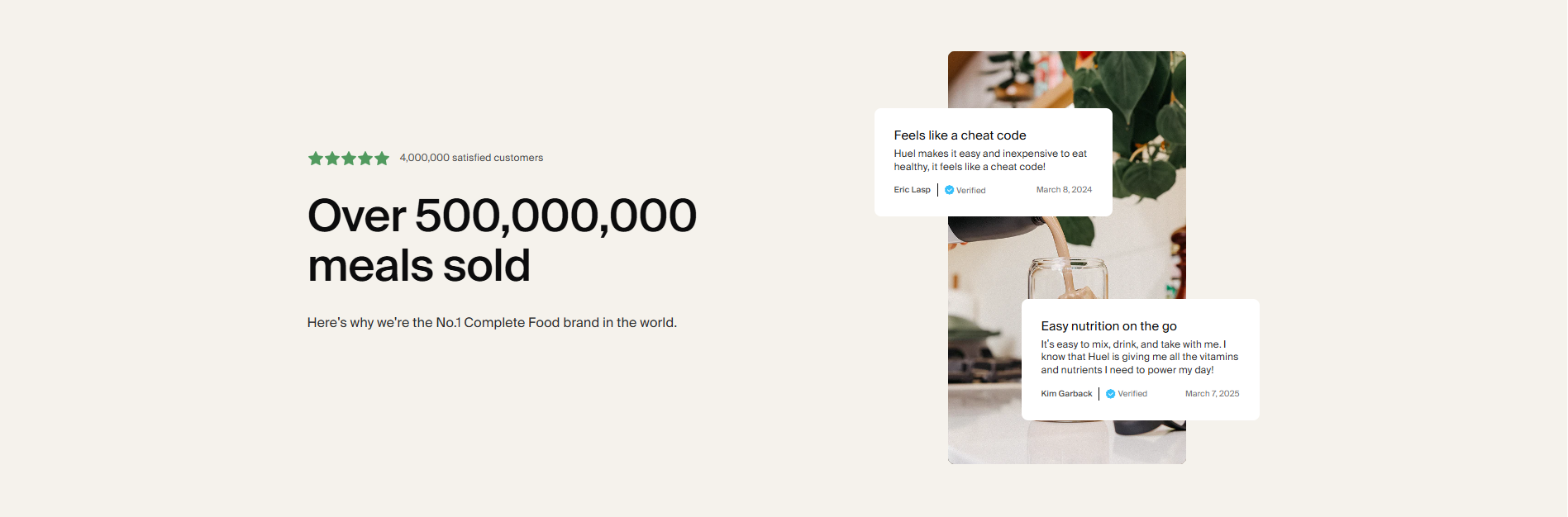Click reviewer name Eric Lasp

(x=912, y=190)
